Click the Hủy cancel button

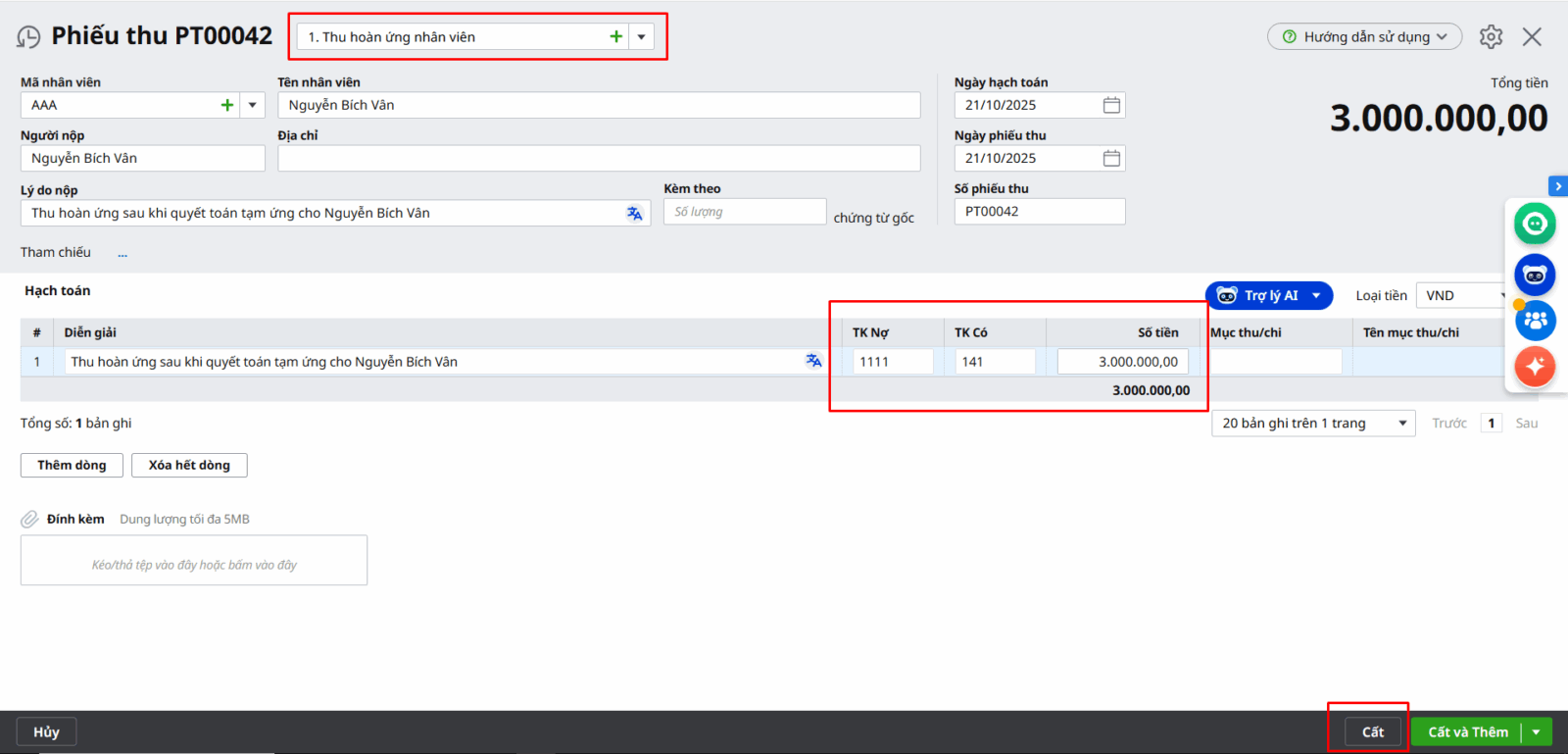[46, 732]
